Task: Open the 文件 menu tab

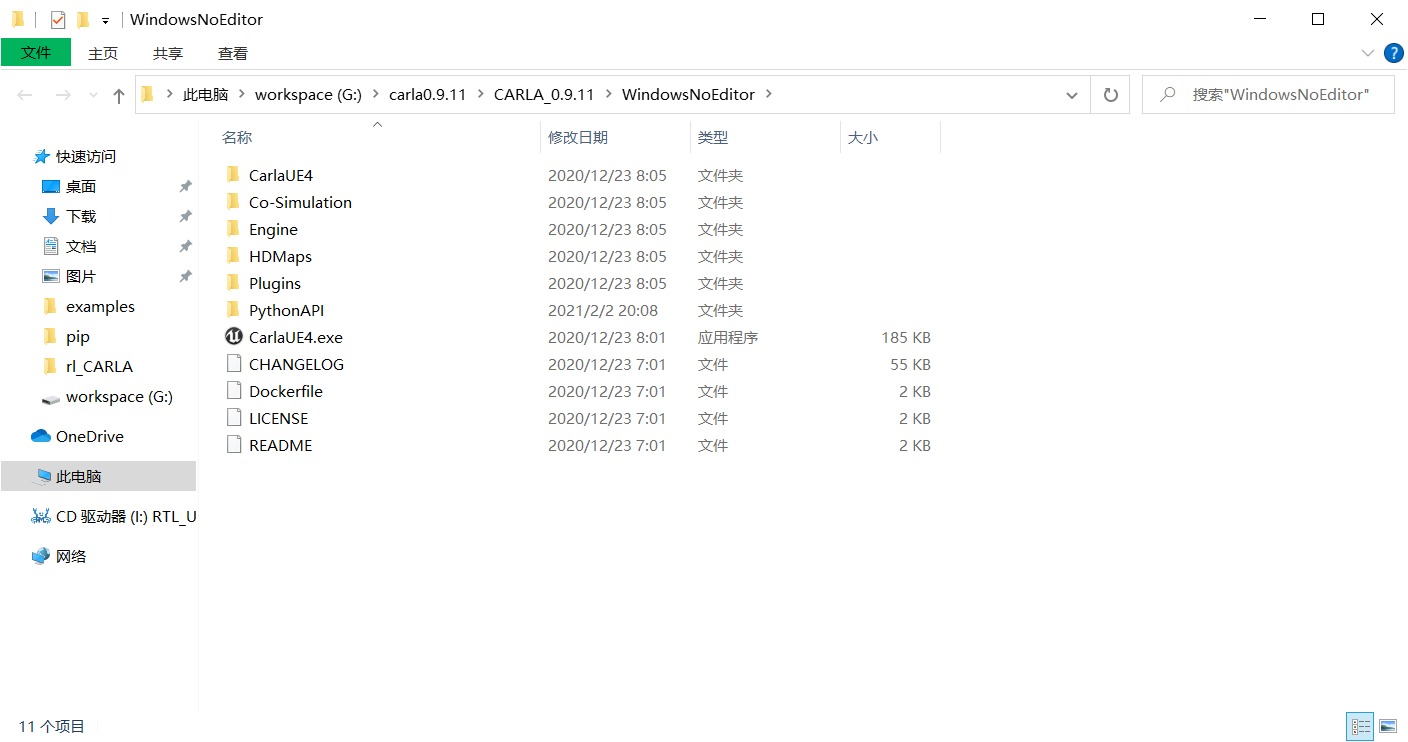Action: (36, 53)
